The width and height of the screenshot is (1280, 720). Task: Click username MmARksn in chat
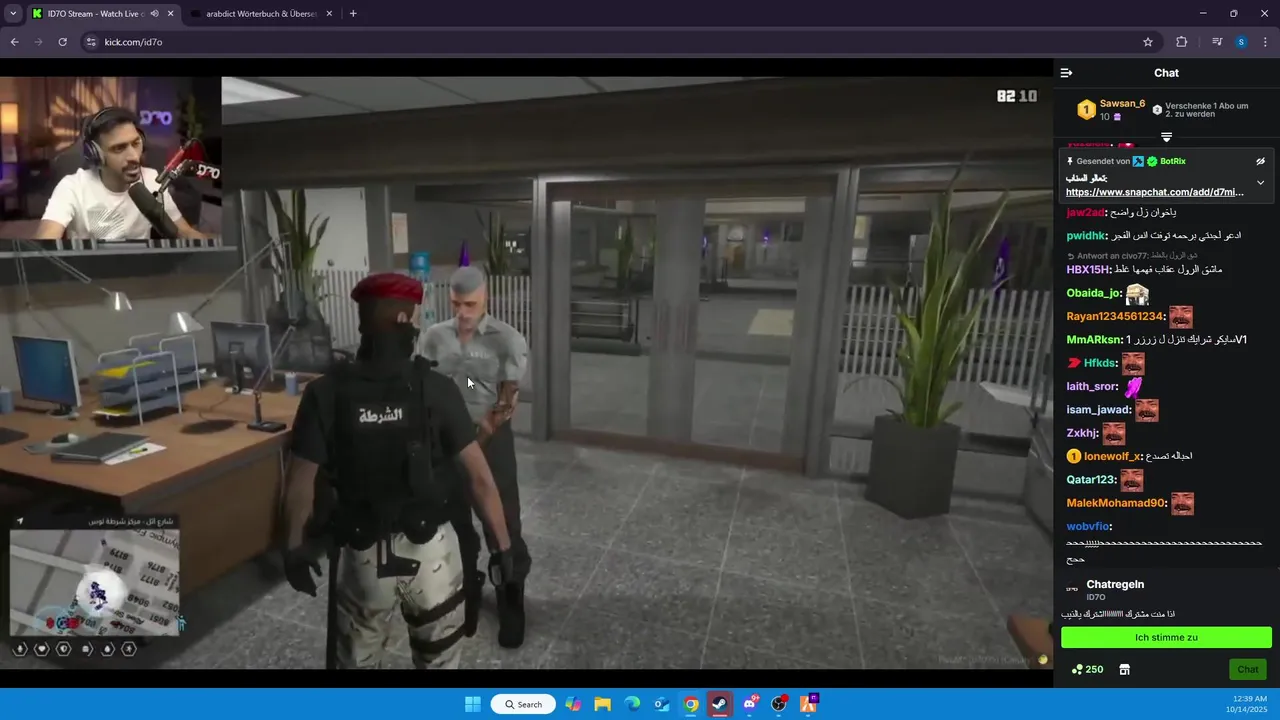(x=1095, y=340)
